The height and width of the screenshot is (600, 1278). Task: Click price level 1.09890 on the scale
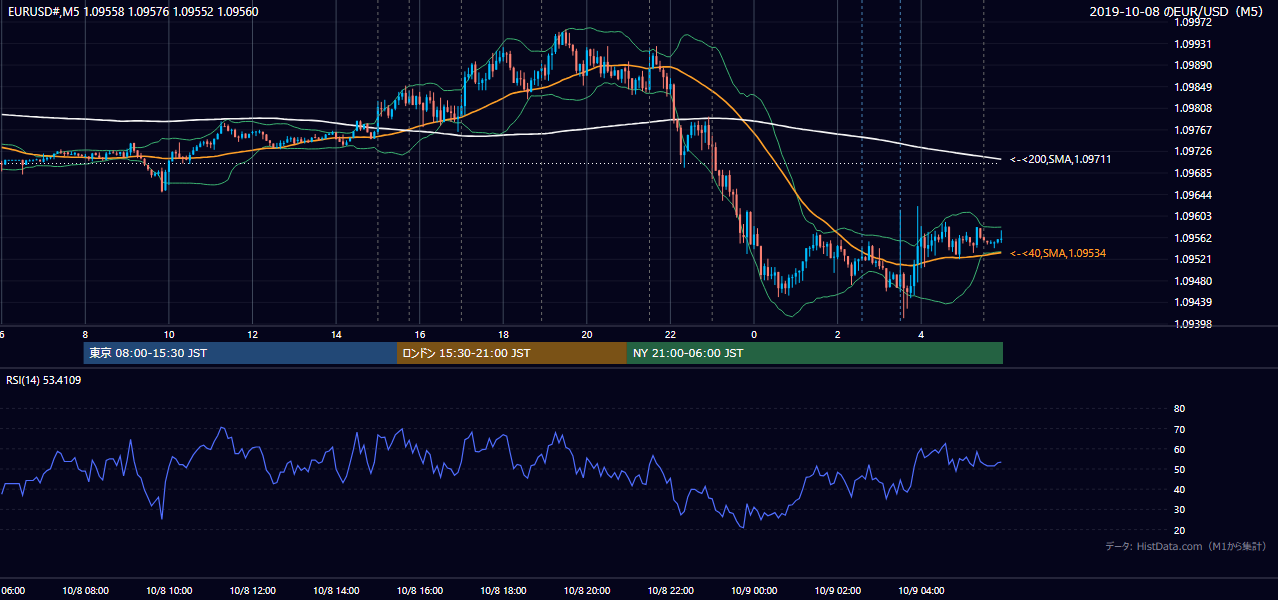pyautogui.click(x=1193, y=65)
